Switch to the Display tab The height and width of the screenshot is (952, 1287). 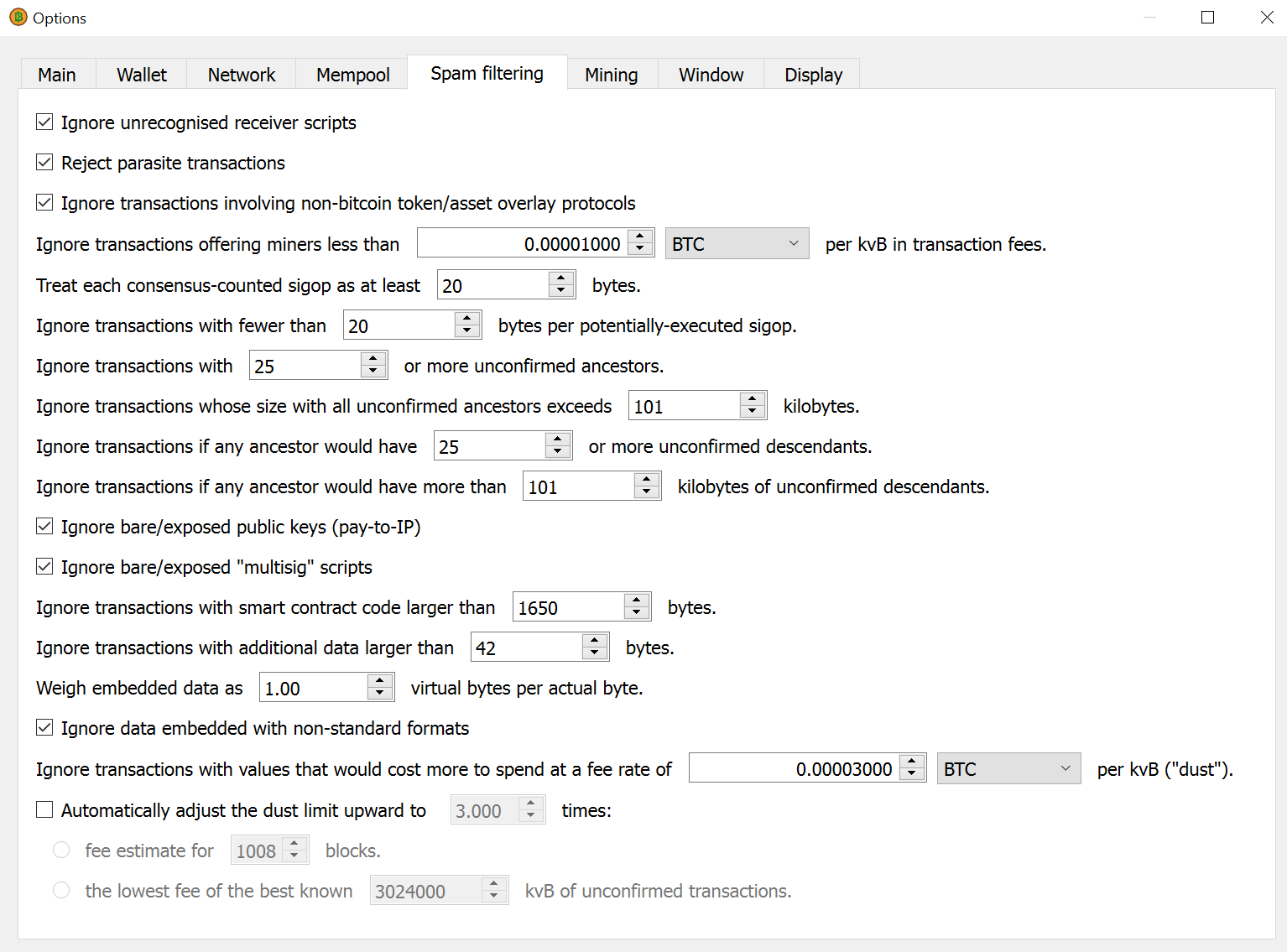pos(813,75)
